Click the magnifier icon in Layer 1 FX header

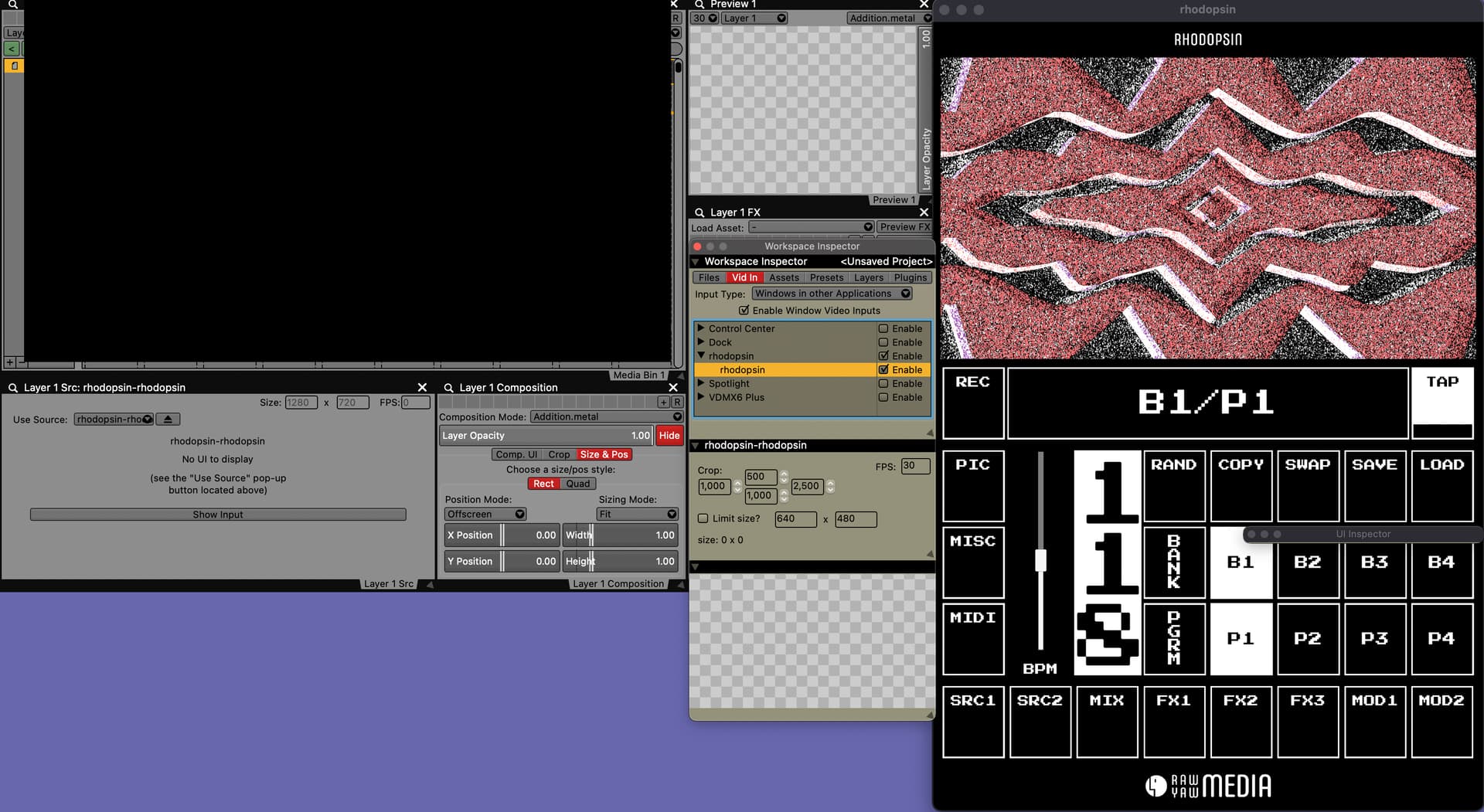[x=699, y=212]
